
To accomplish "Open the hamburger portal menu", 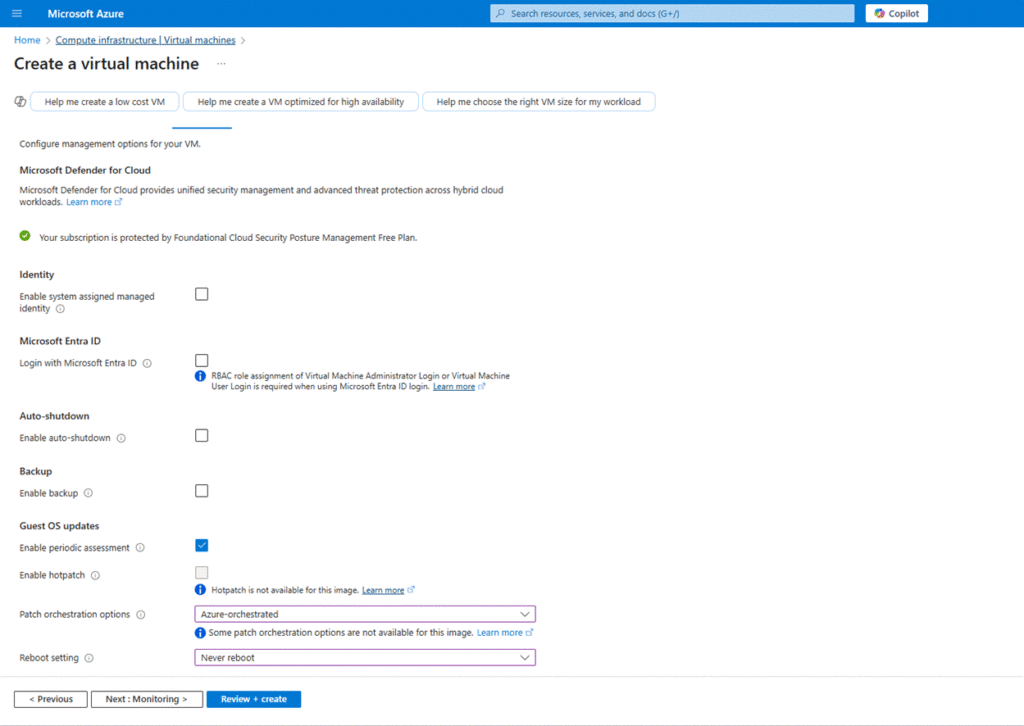I will (16, 13).
